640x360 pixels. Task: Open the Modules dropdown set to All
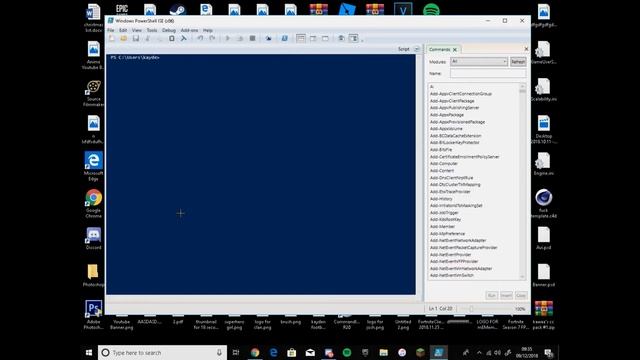479,62
